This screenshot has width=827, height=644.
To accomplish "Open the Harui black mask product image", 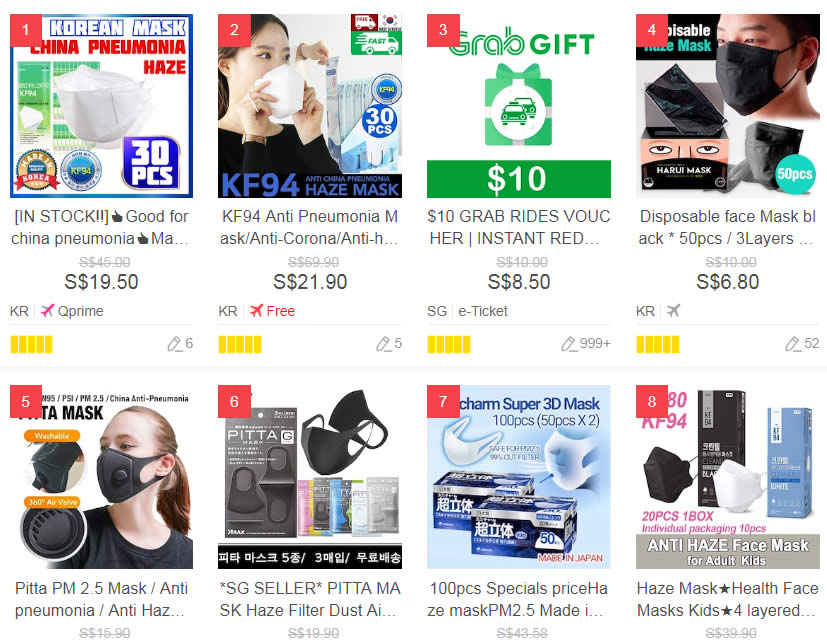I will [728, 106].
